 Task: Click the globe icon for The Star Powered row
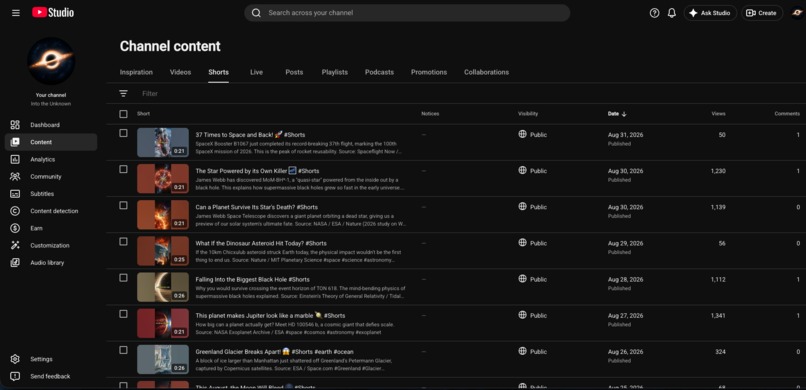click(x=523, y=170)
